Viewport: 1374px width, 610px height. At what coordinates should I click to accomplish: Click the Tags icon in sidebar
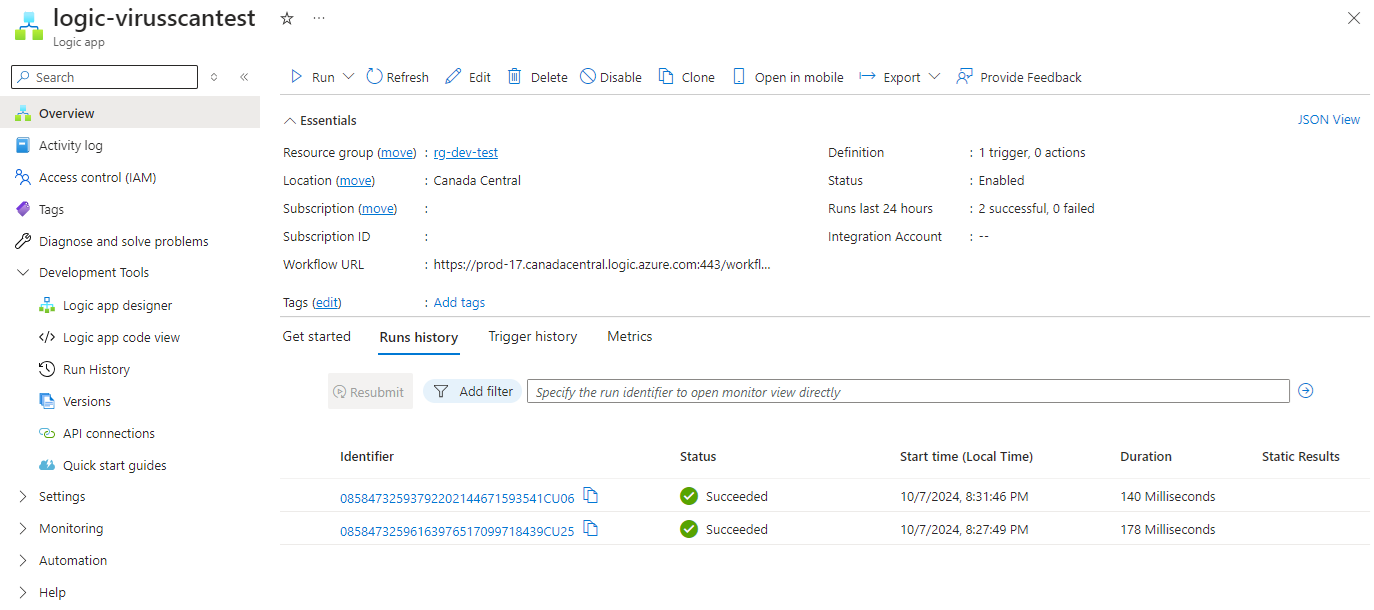[x=23, y=209]
